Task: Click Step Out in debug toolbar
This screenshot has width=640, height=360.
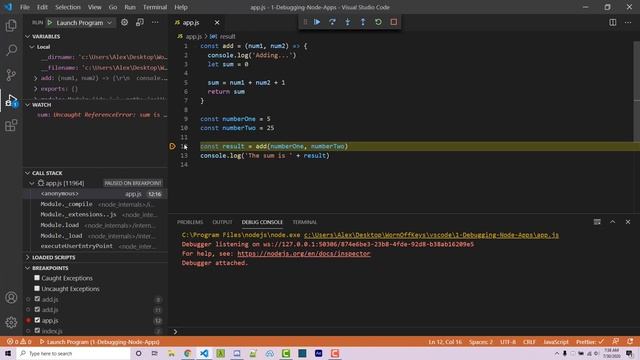Action: (363, 22)
